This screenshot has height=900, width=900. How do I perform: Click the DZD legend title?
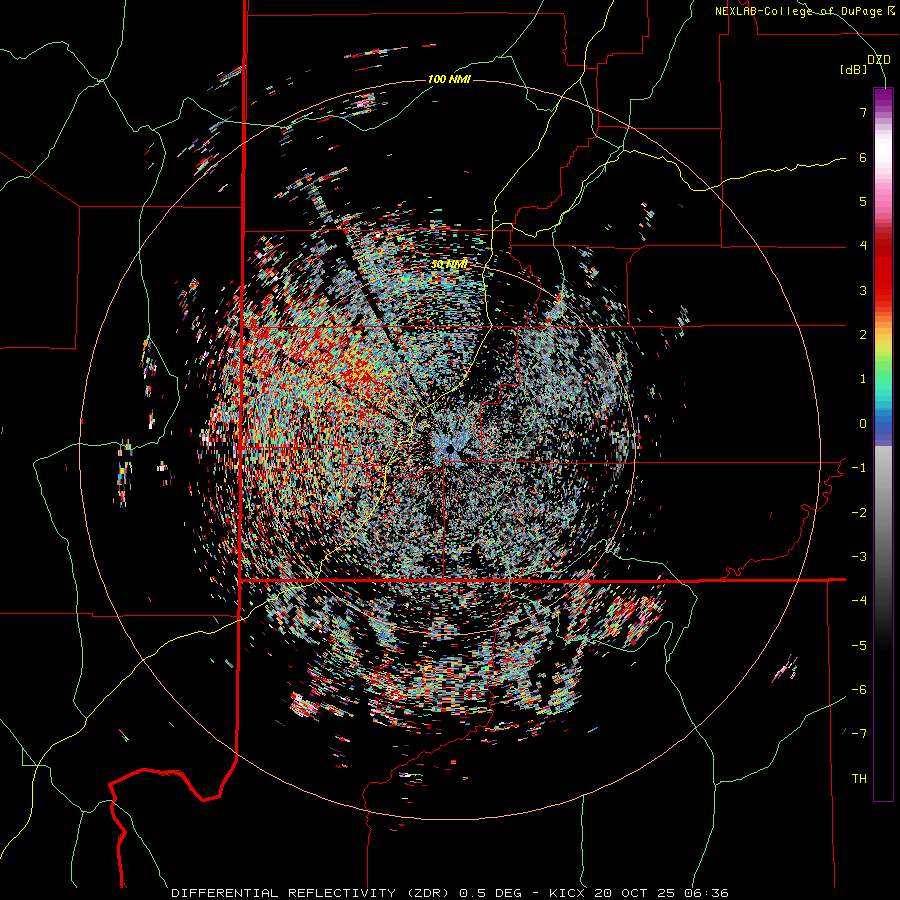[879, 60]
